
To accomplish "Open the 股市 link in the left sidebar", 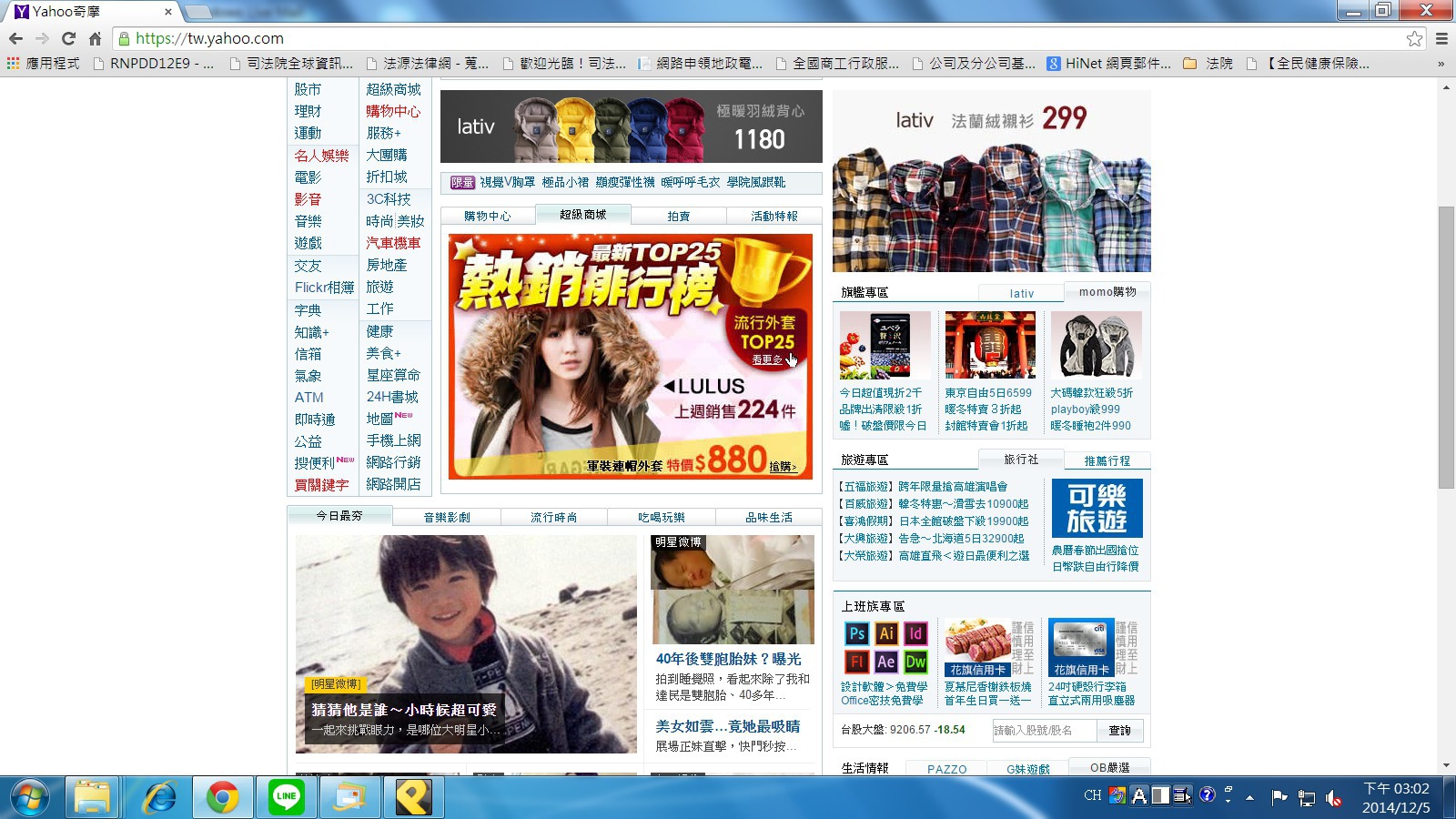I will 308,89.
